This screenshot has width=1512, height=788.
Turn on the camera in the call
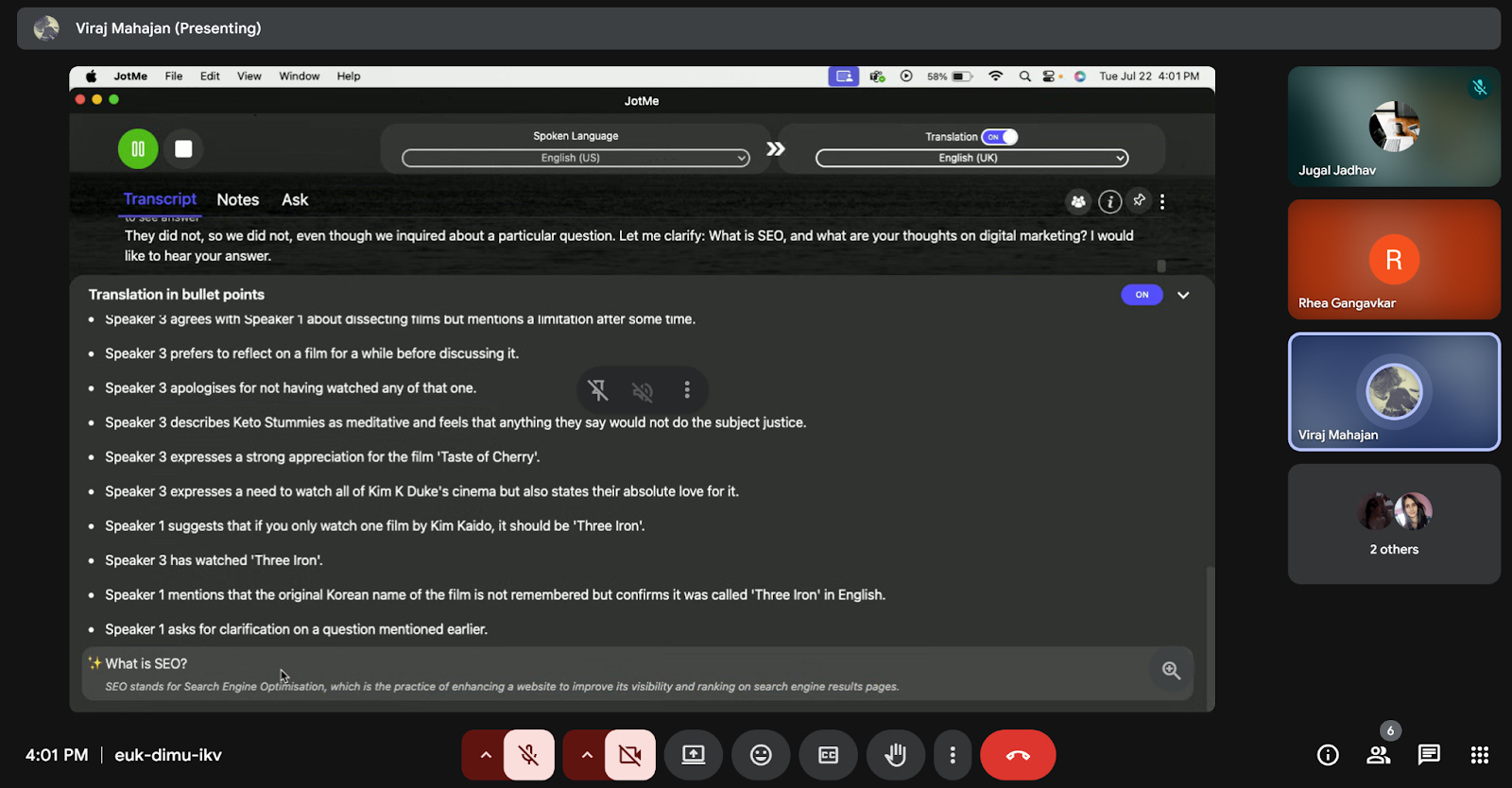pyautogui.click(x=630, y=755)
